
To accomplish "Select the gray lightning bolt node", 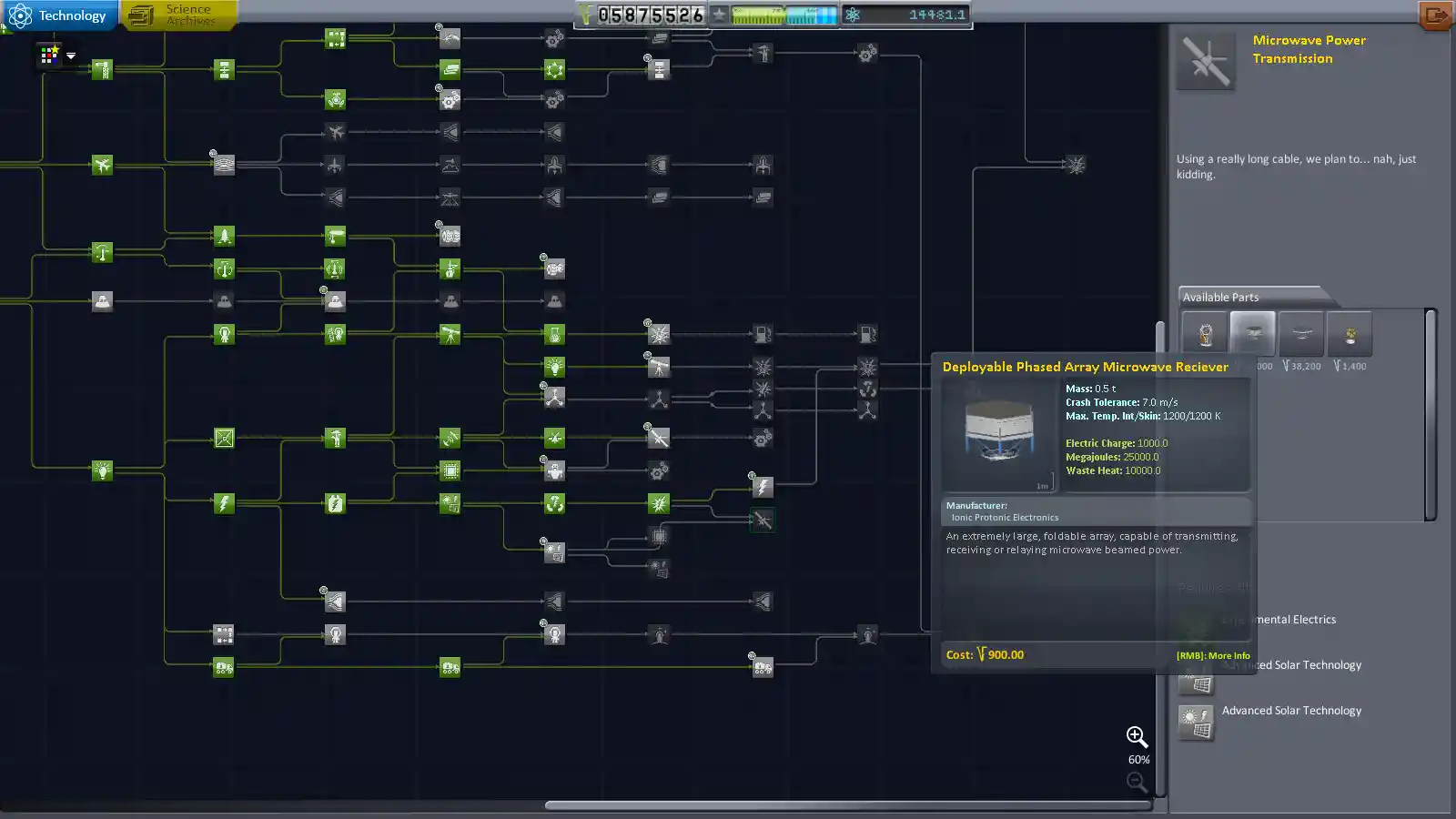I will point(763,487).
